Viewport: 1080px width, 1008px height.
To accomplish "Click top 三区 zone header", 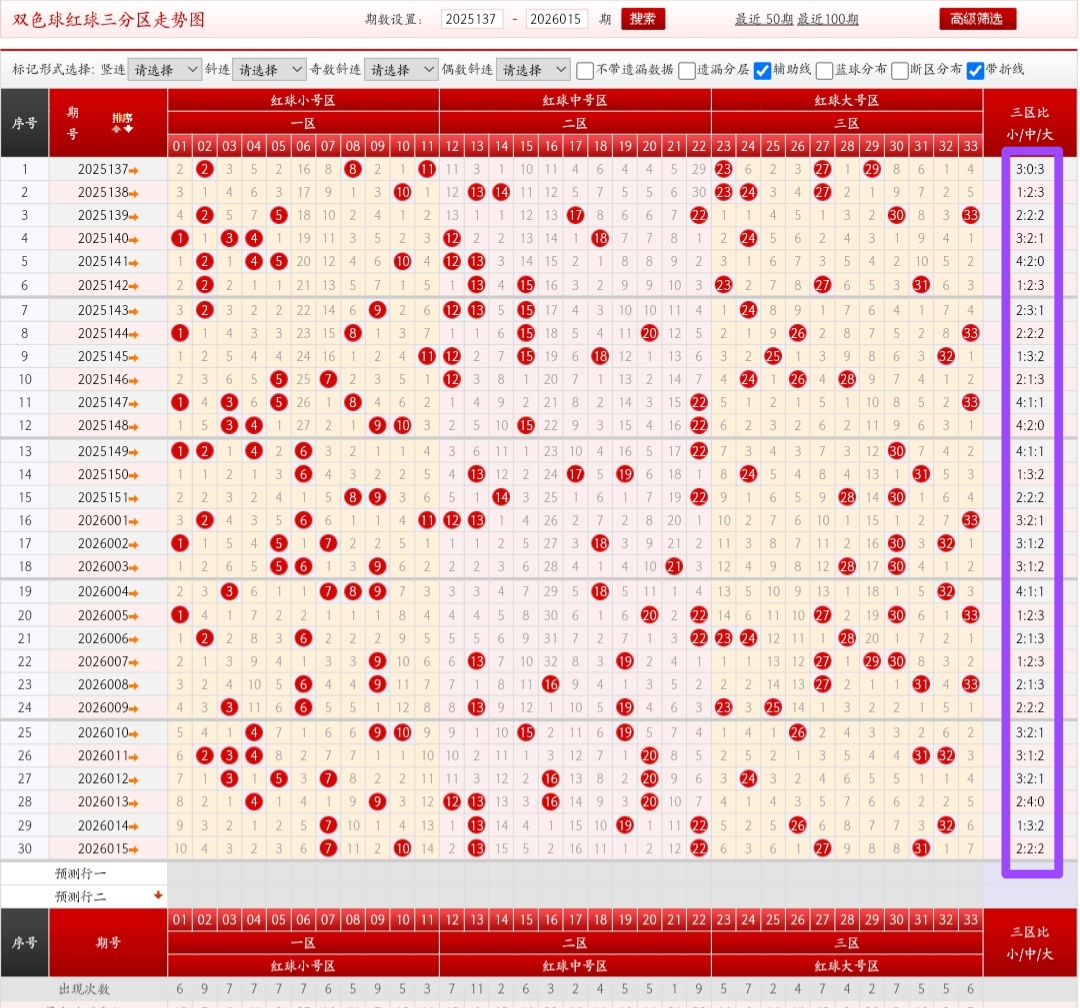I will coord(847,123).
